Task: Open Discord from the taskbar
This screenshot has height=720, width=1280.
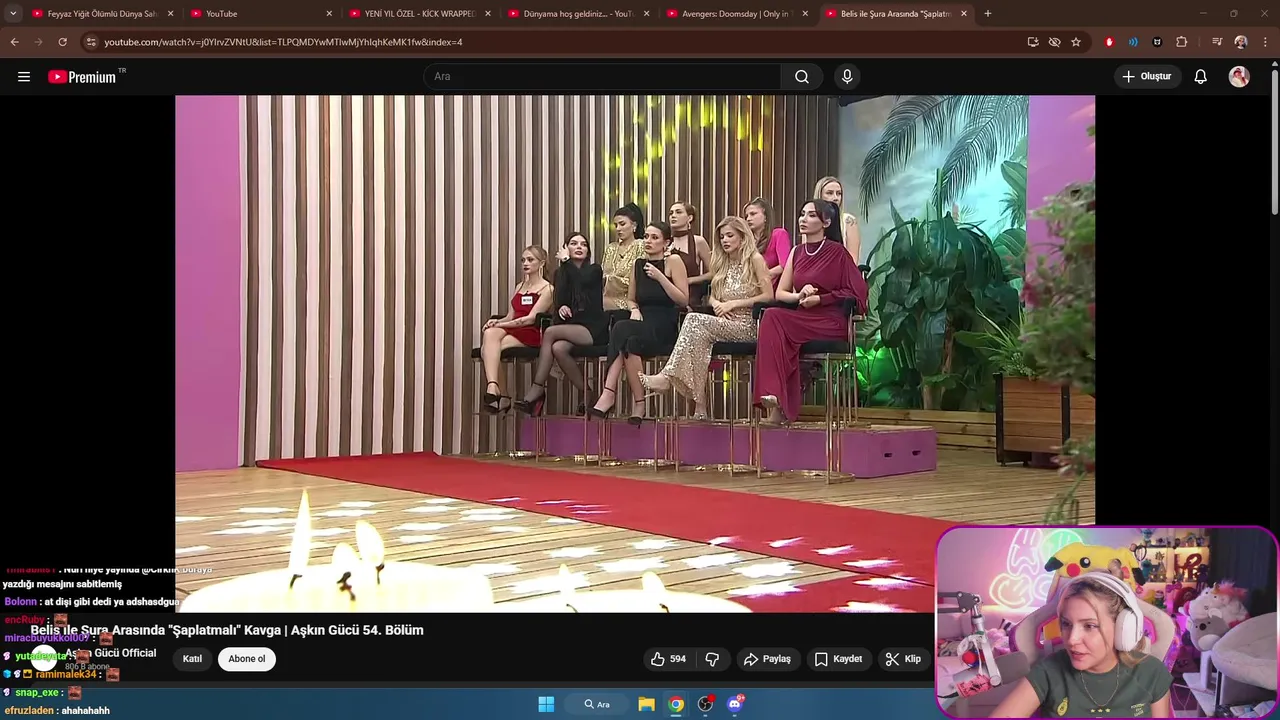Action: tap(735, 704)
